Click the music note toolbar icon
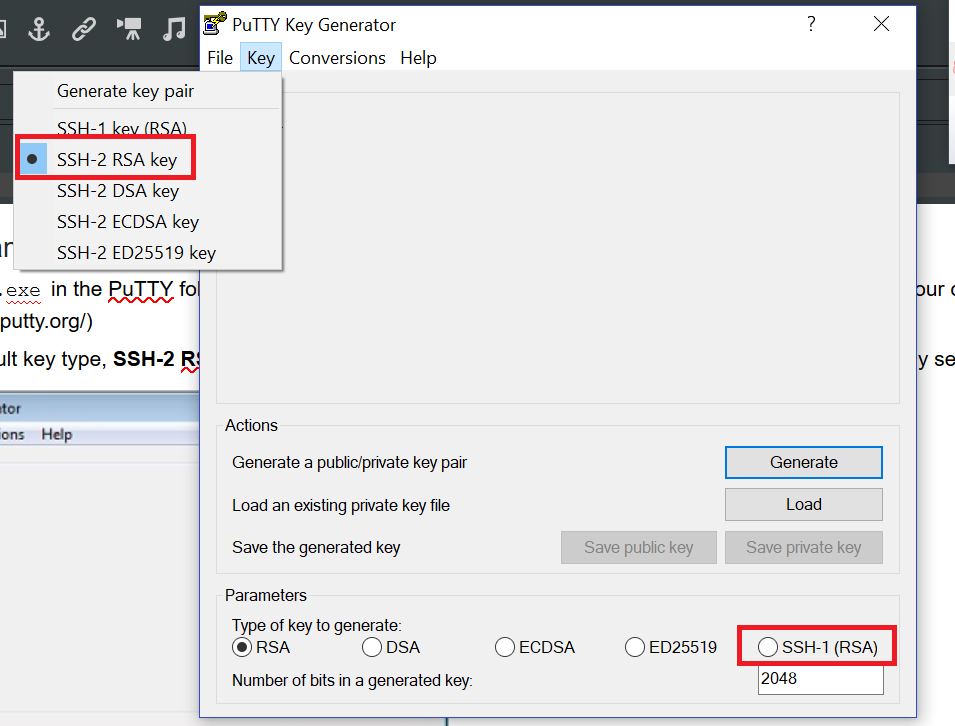Viewport: 955px width, 726px height. 175,29
